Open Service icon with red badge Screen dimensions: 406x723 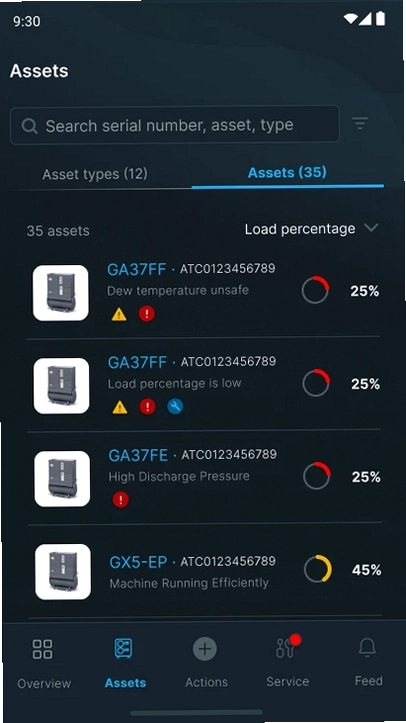point(287,647)
